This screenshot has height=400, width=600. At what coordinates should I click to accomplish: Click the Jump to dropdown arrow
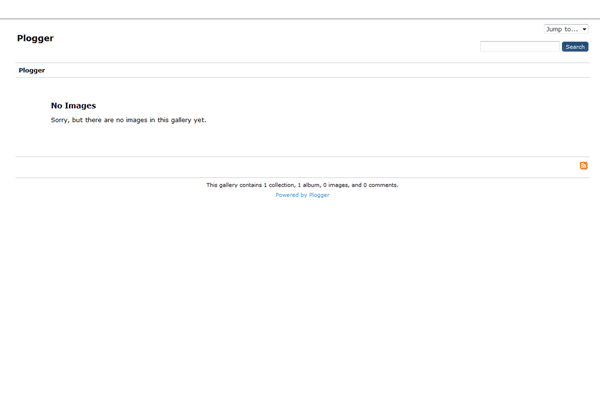point(584,29)
